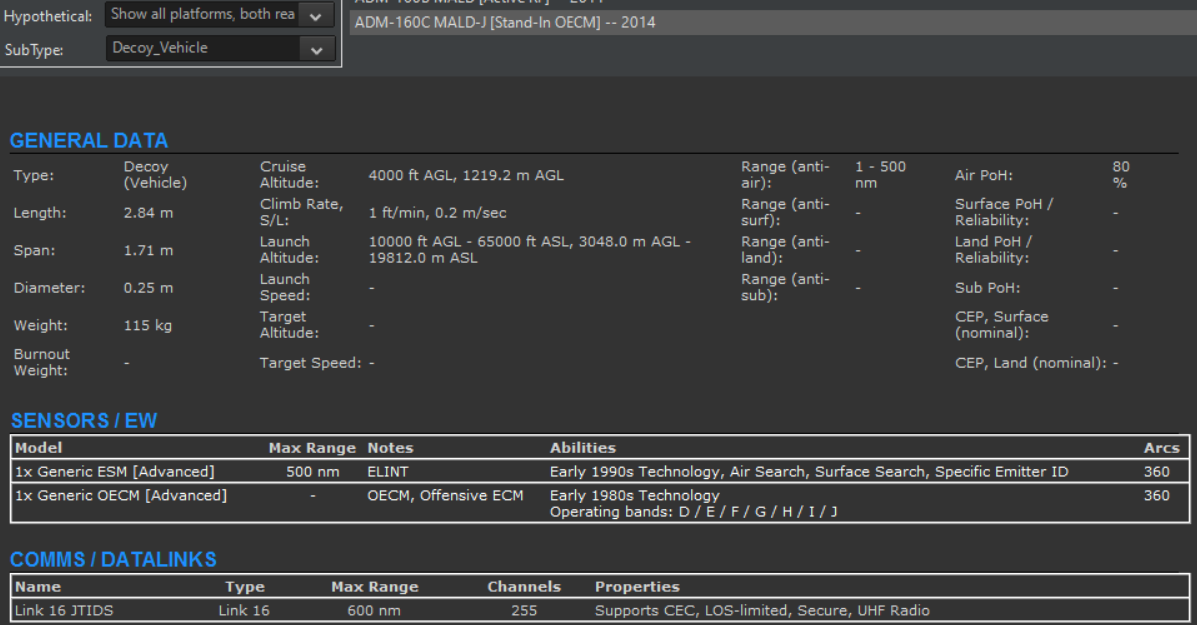Click Operating bands D / E / F text
Screen dimensions: 1197x625
tap(693, 511)
